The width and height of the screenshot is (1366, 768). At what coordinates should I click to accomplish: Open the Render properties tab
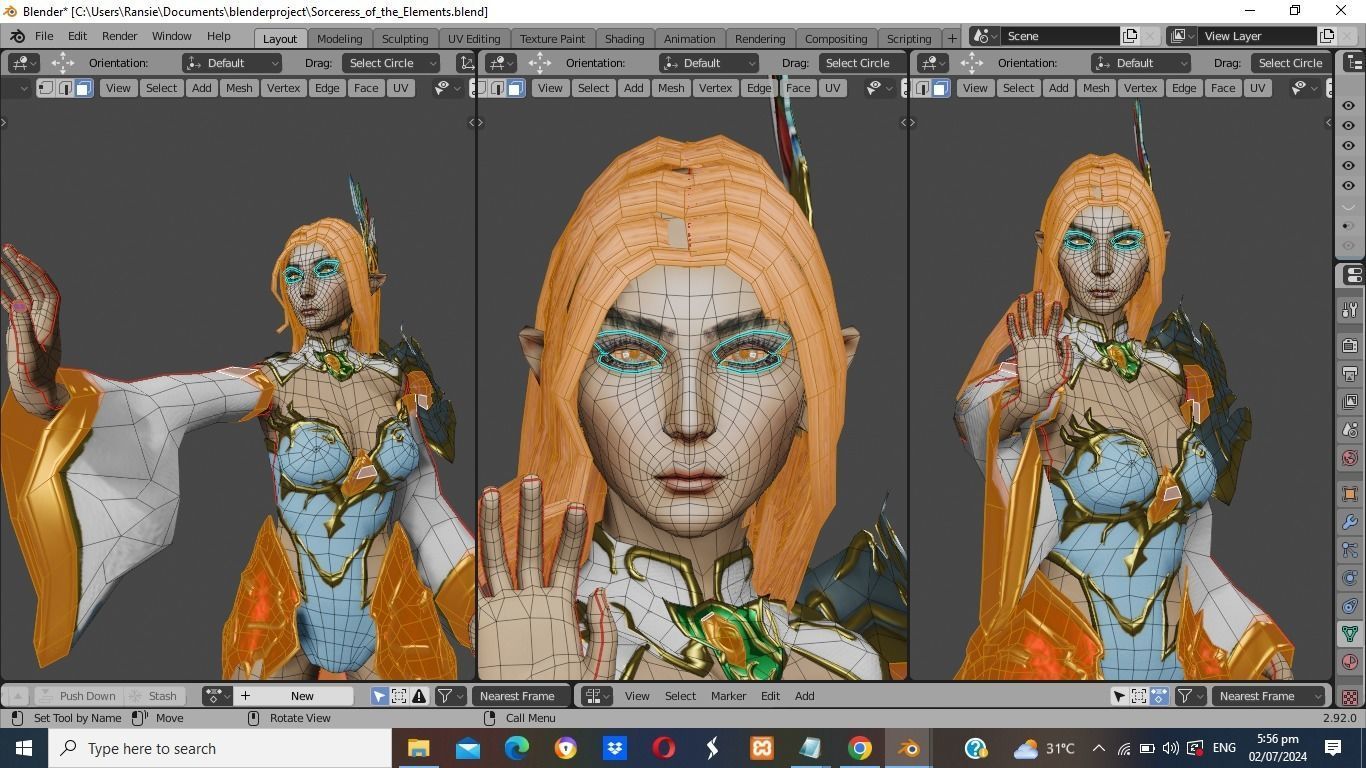tap(1349, 346)
